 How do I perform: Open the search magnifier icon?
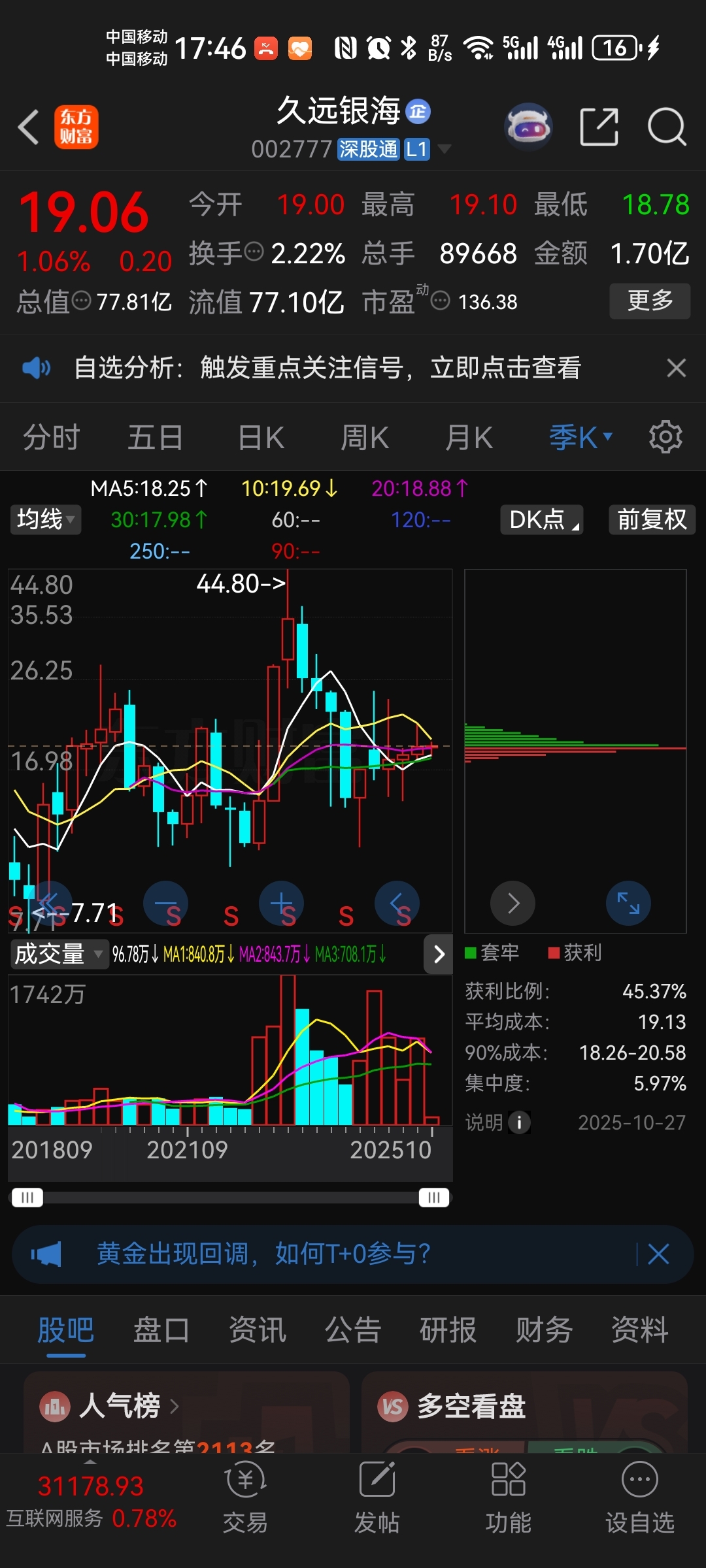pyautogui.click(x=667, y=127)
